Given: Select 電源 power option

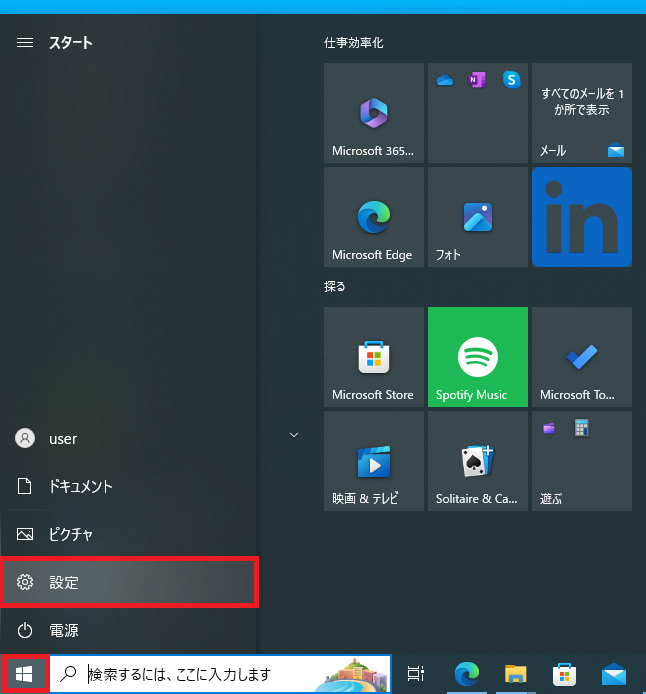Looking at the screenshot, I should [x=128, y=630].
